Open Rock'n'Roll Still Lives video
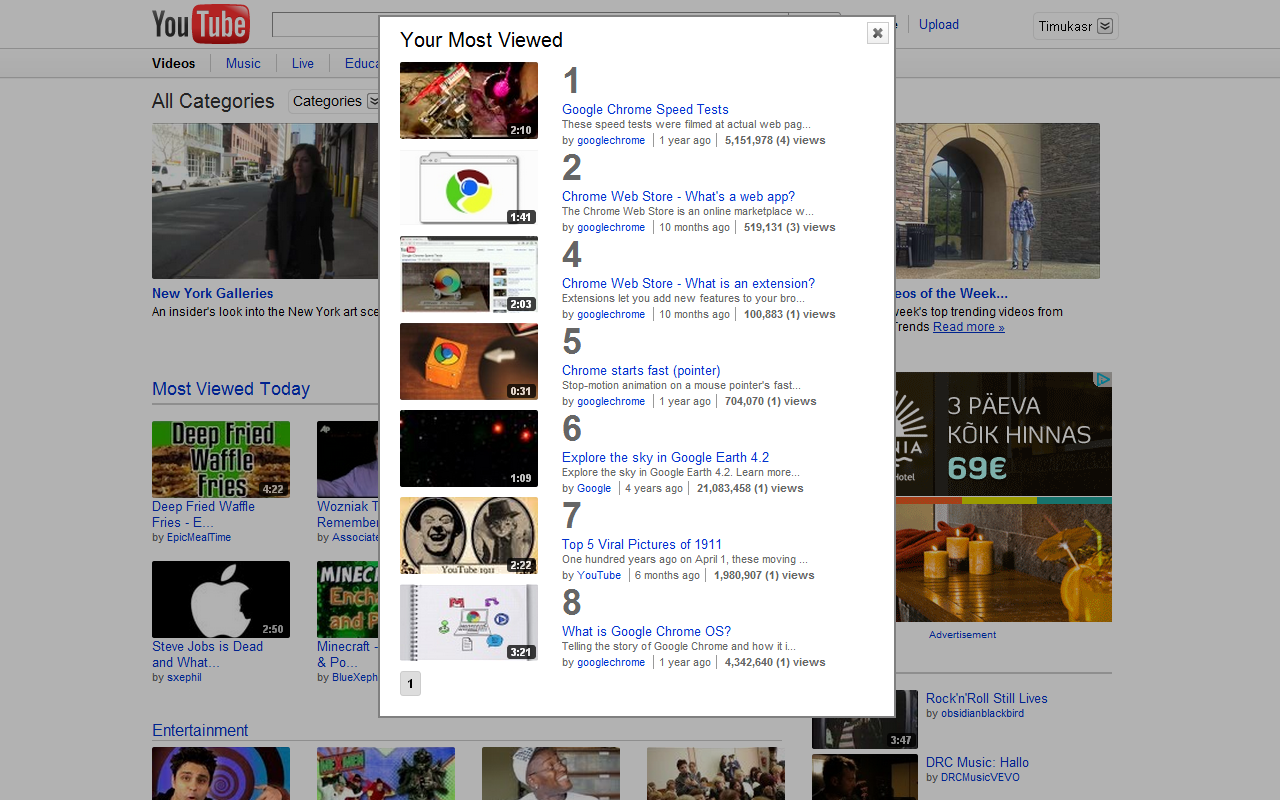 tap(987, 699)
